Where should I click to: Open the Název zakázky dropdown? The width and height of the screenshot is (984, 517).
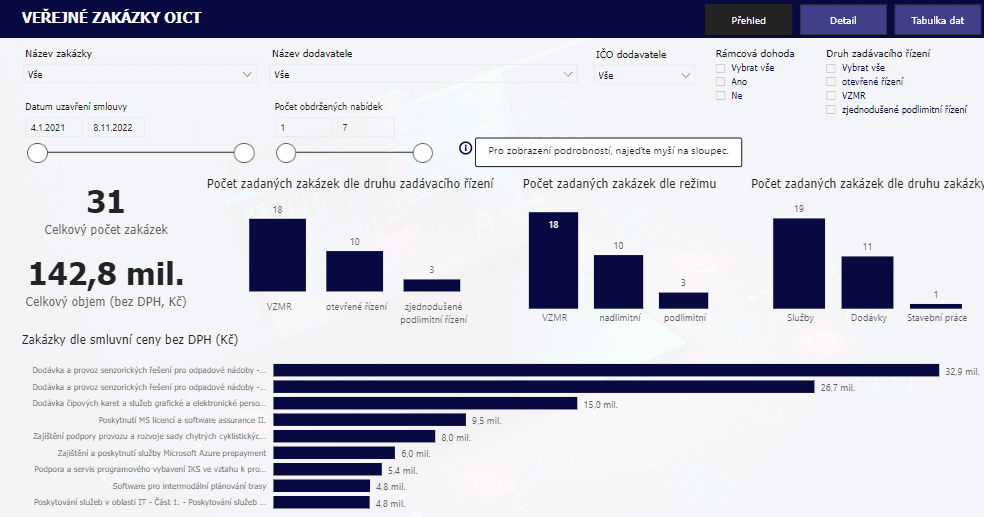click(x=140, y=74)
